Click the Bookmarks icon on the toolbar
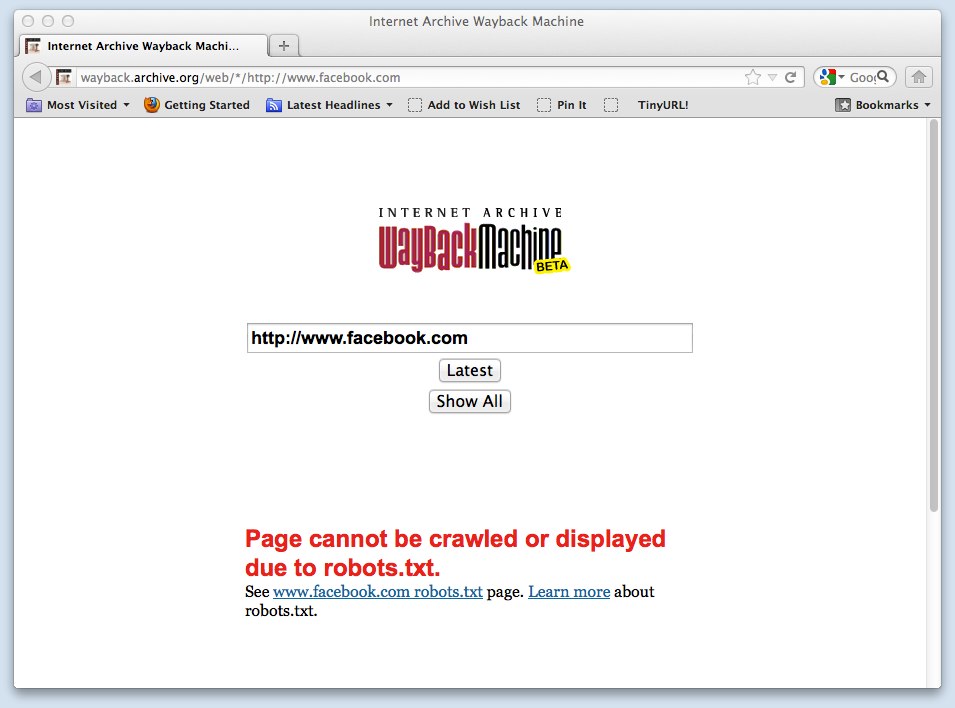The image size is (955, 708). [841, 104]
